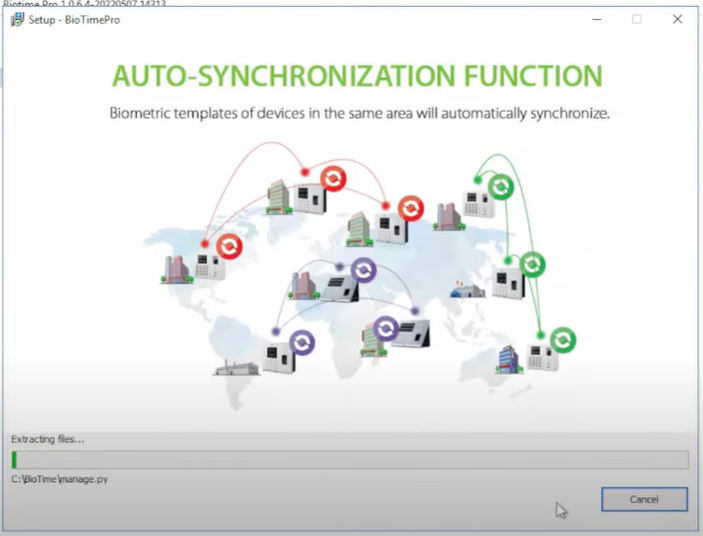Viewport: 703px width, 536px height.
Task: Click the bottom-right green sync icon
Action: click(x=564, y=340)
